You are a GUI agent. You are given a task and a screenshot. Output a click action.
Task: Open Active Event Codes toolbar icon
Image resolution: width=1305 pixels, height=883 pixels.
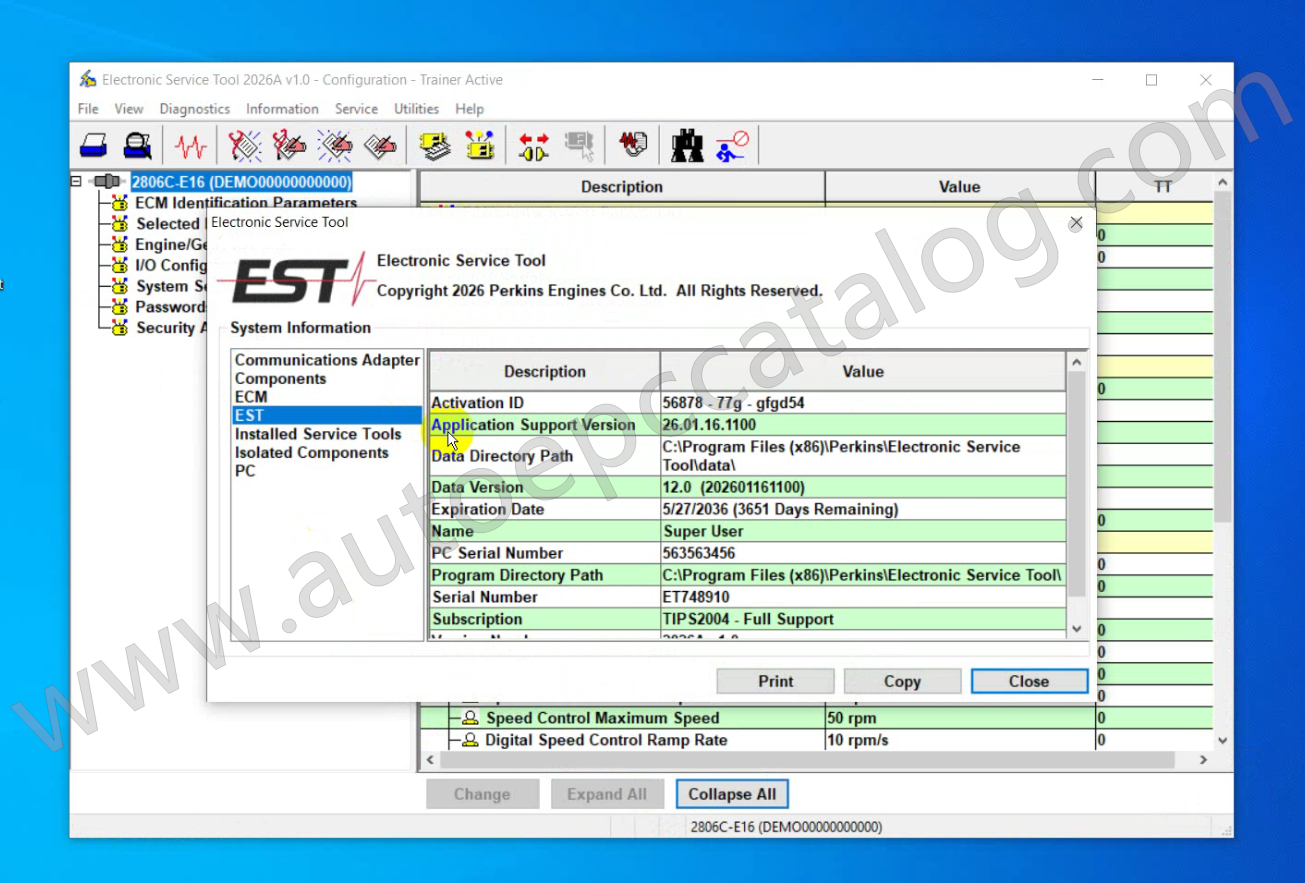coord(335,146)
